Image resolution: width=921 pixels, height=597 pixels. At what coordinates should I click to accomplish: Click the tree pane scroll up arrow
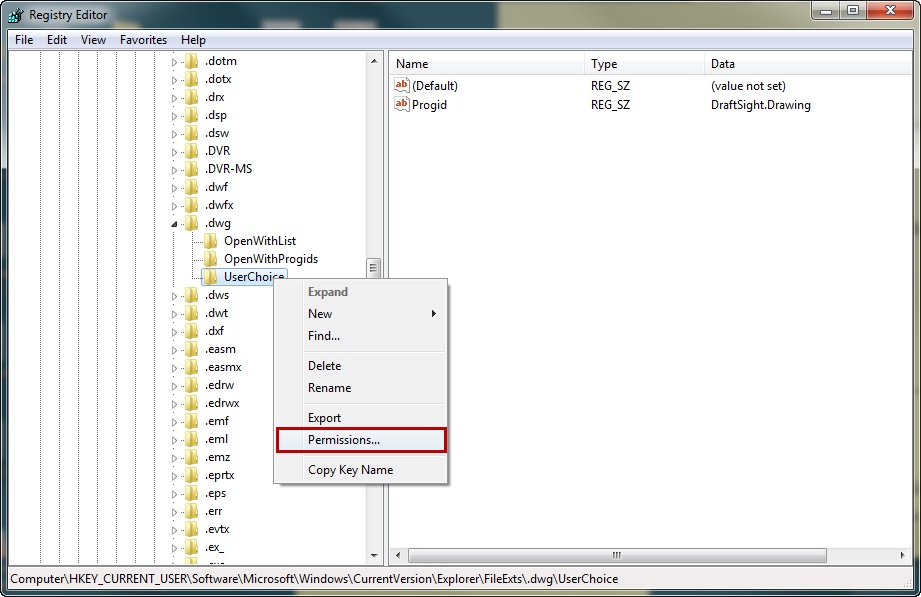[374, 61]
